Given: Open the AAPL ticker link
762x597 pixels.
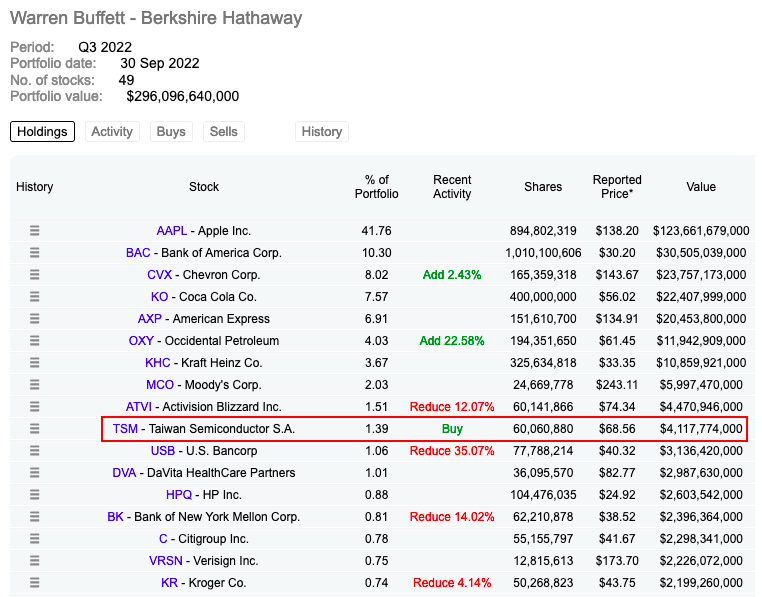Looking at the screenshot, I should coord(172,231).
